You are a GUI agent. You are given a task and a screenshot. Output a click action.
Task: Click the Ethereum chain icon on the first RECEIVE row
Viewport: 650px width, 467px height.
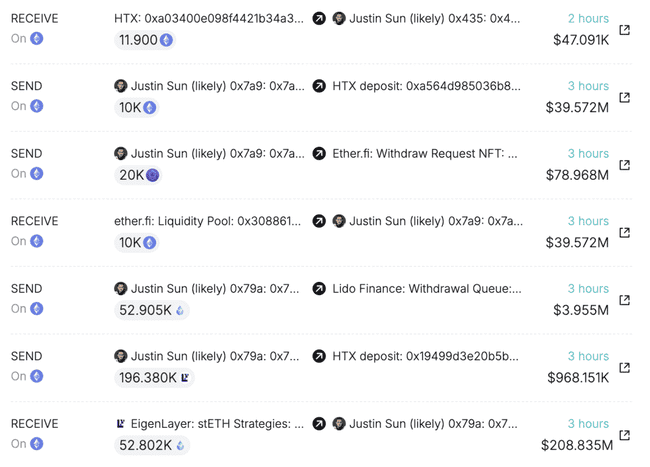click(37, 39)
